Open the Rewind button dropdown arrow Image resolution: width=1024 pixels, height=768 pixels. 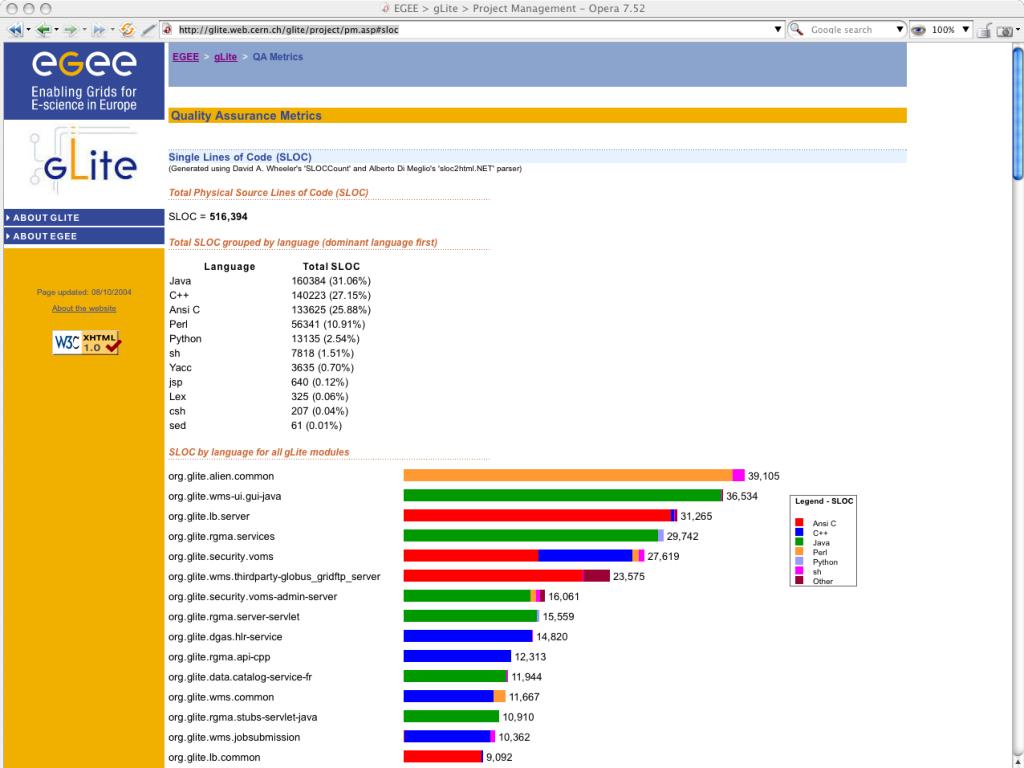(x=28, y=29)
